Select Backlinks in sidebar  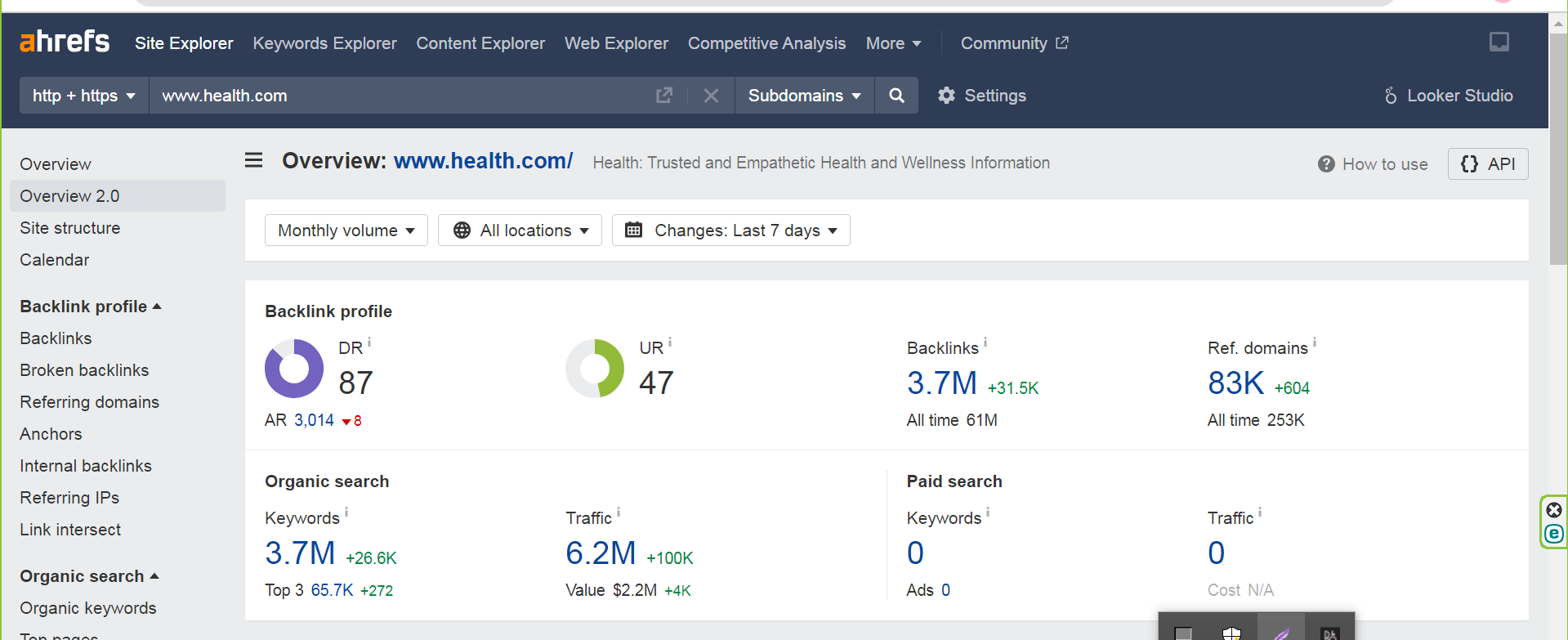[x=56, y=338]
